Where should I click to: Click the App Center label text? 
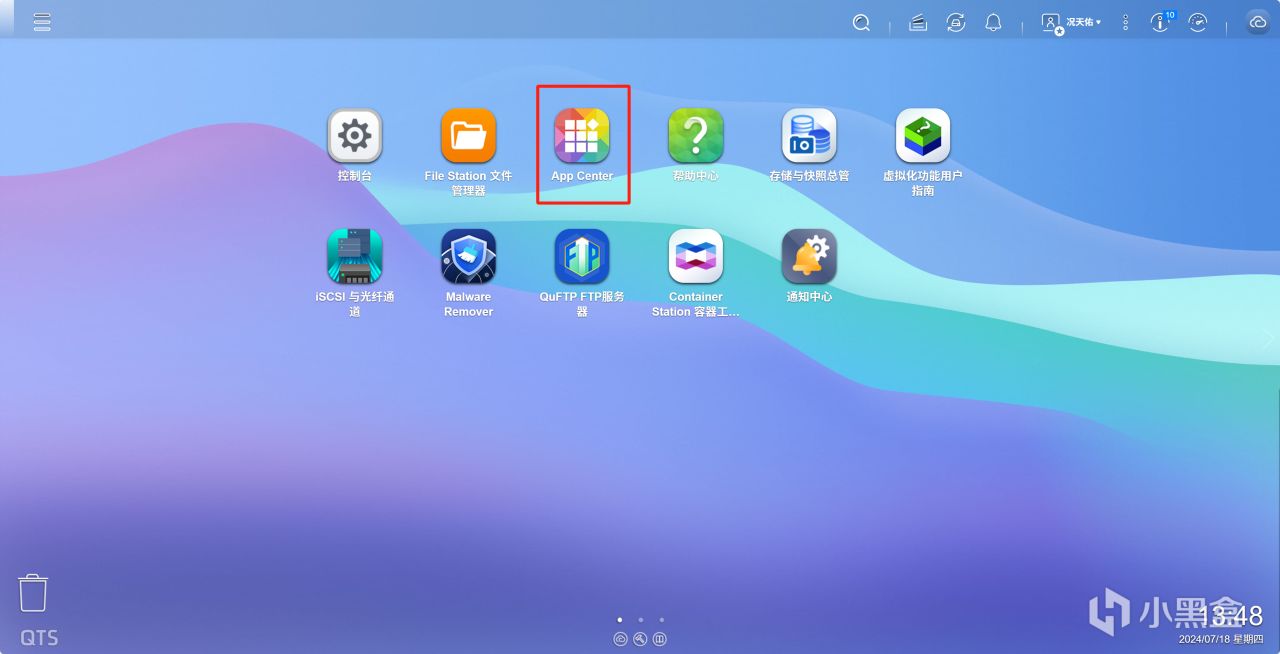click(x=582, y=176)
